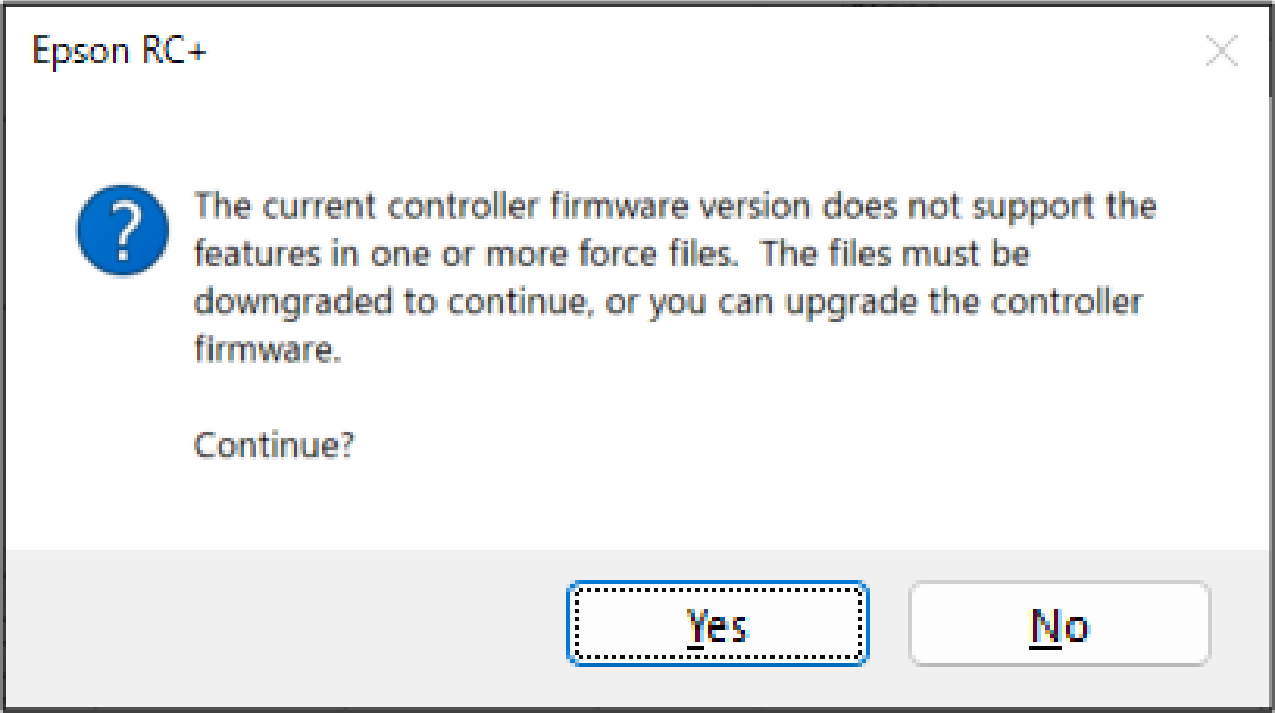Click the 'Continue?' prompt text
This screenshot has width=1275, height=713.
(273, 444)
